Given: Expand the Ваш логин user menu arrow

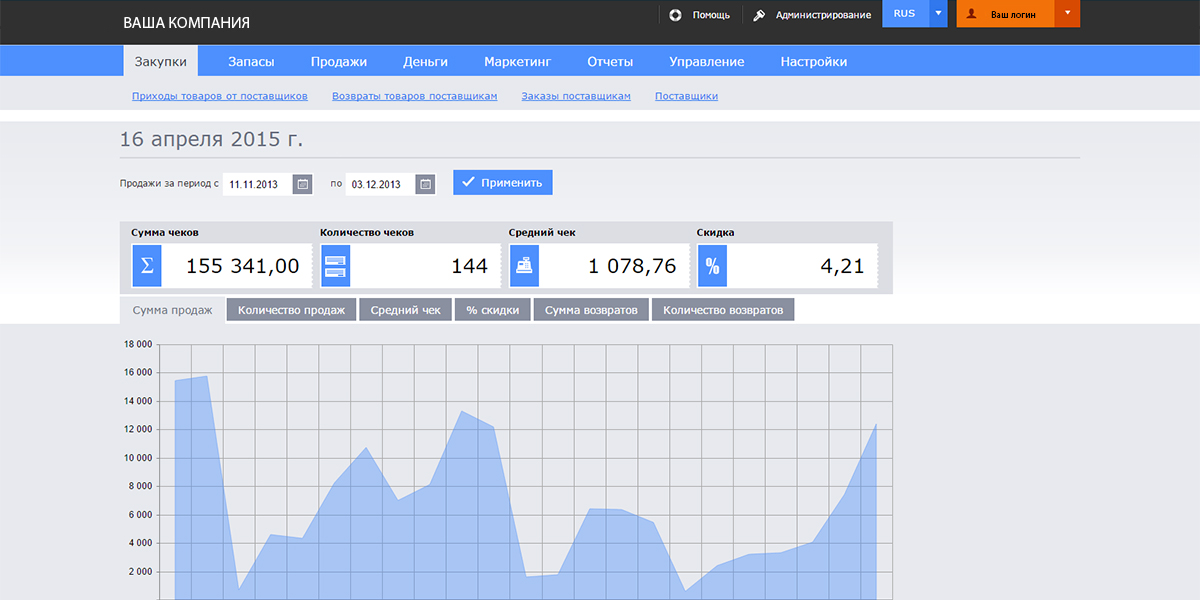Looking at the screenshot, I should [1067, 14].
